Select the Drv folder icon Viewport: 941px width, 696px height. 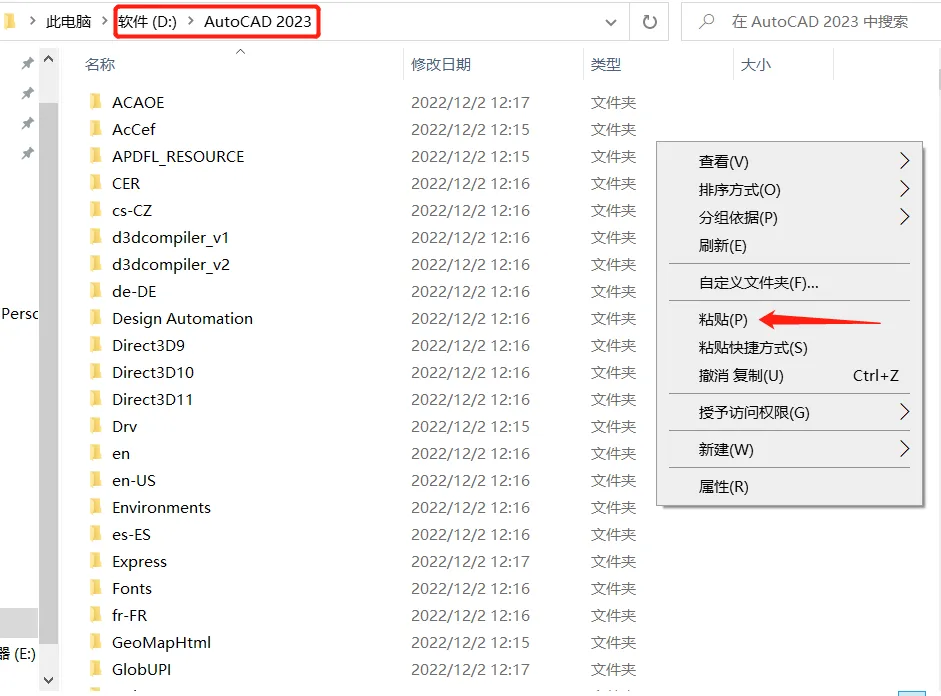pyautogui.click(x=95, y=425)
